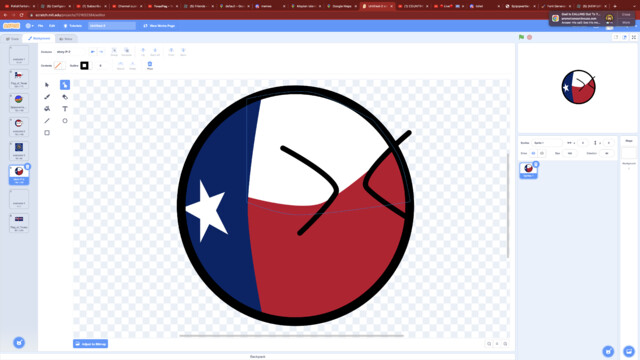Pick the Rectangle tool
Screen dimensions: 640x360
47,133
